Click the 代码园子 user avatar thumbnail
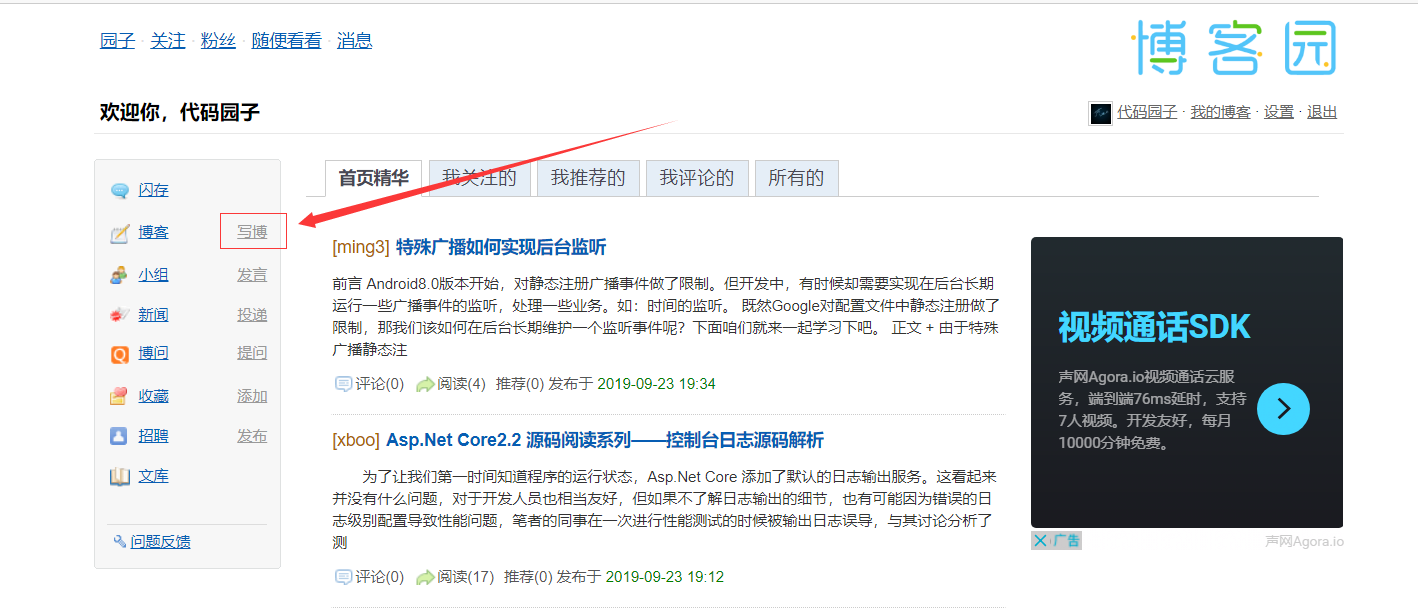The width and height of the screenshot is (1418, 615). click(x=1100, y=113)
